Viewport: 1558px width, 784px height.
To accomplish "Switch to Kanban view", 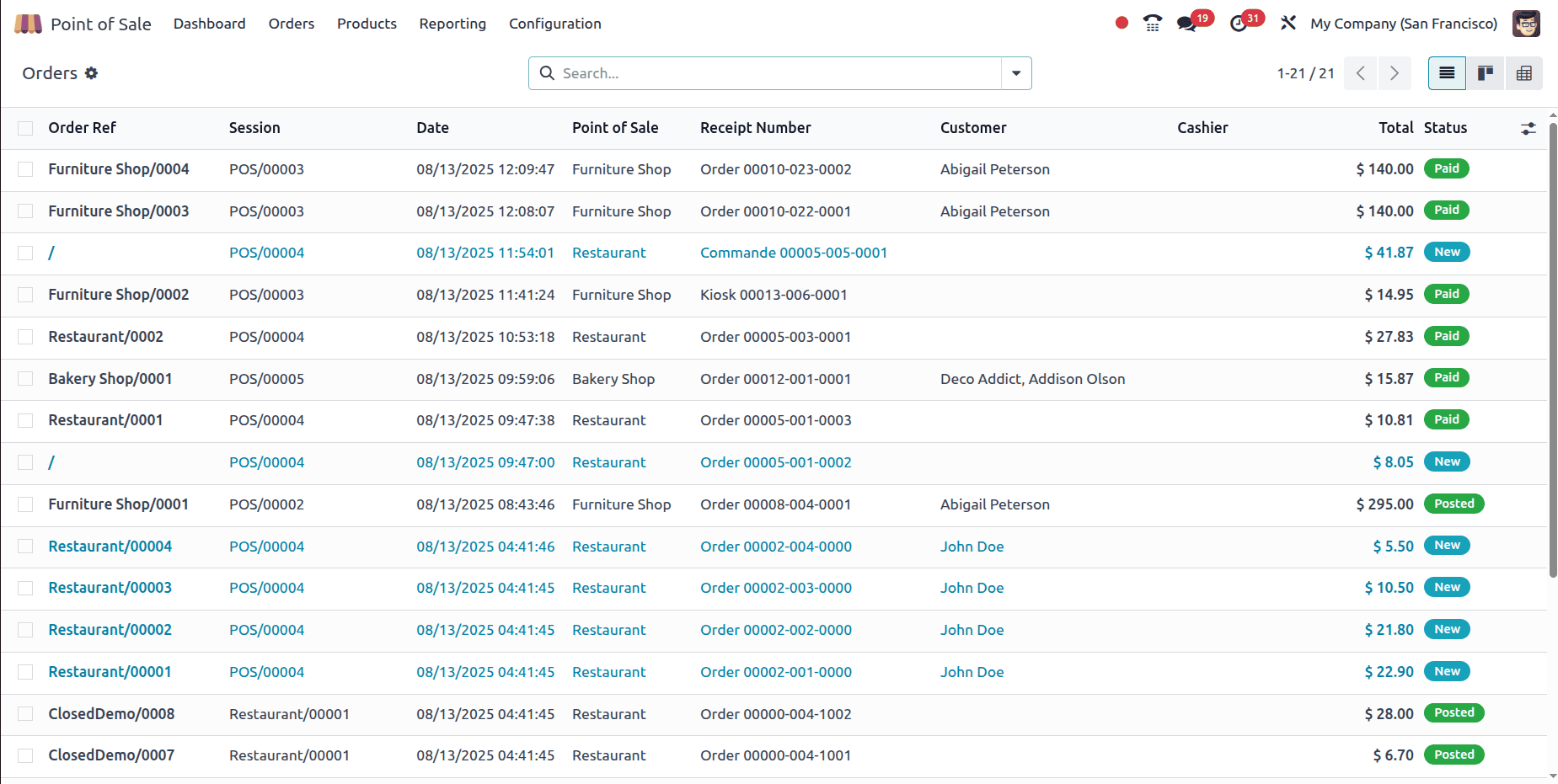I will coord(1486,73).
